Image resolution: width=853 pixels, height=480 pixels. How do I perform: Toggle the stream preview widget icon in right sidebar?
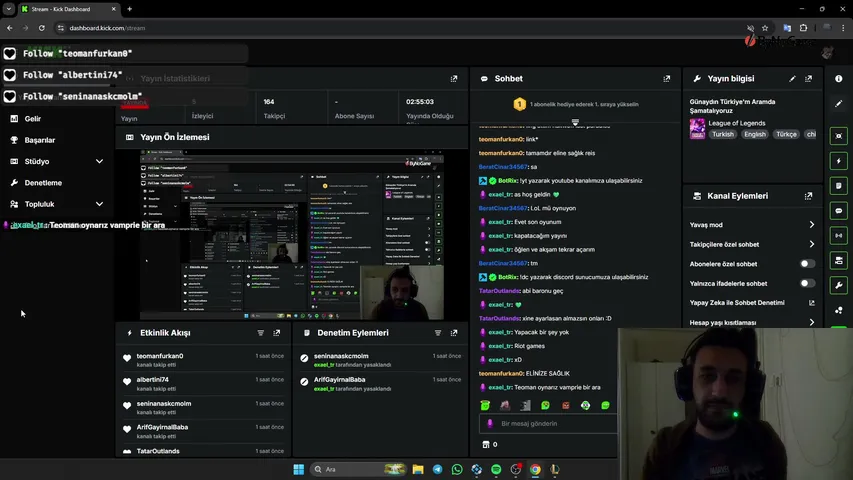pyautogui.click(x=838, y=136)
